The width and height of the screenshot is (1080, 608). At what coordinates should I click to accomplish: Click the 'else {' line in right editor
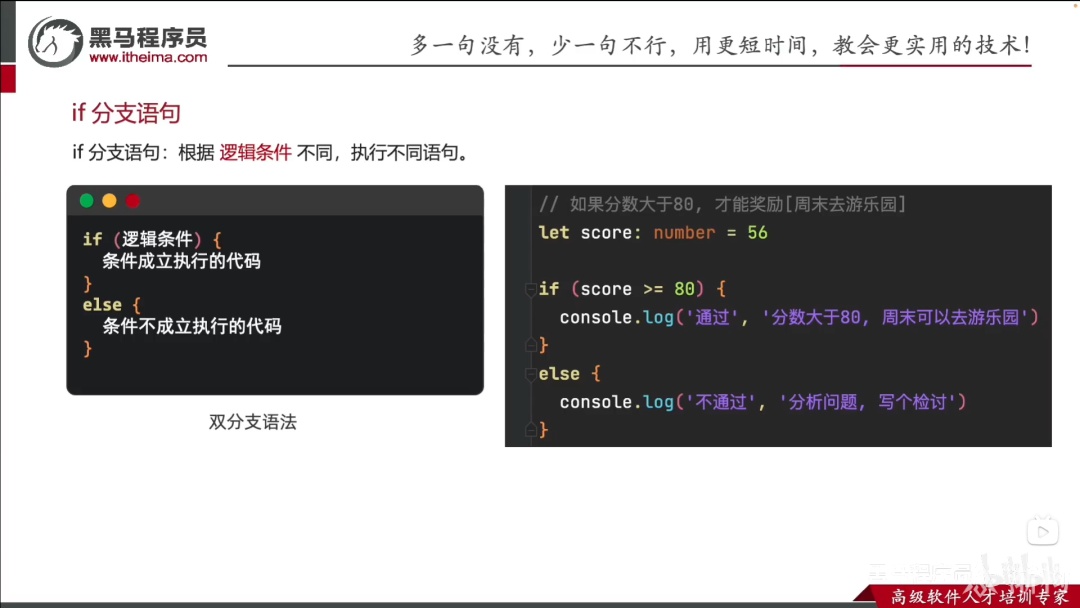tap(570, 374)
